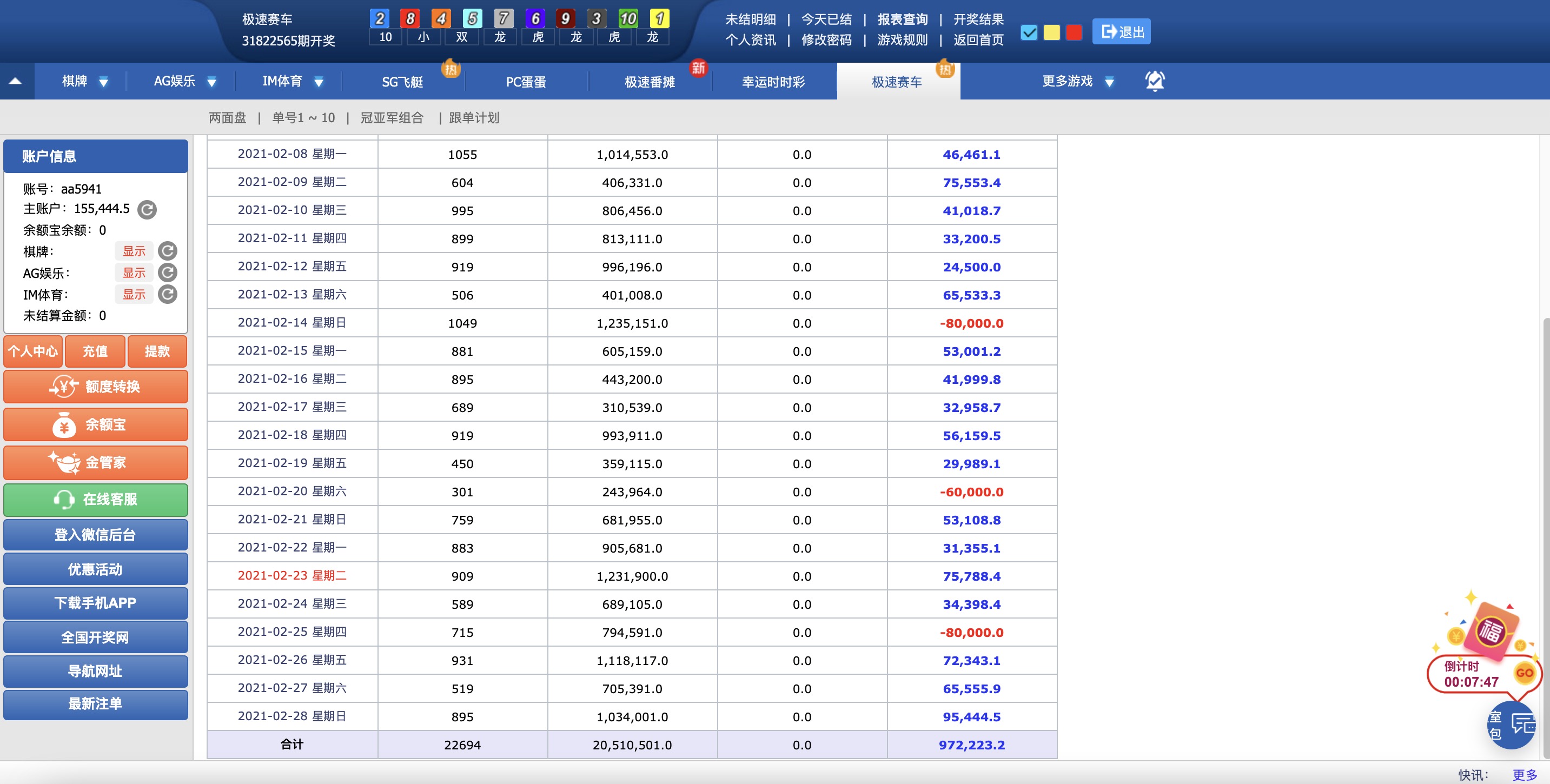Open the PC蛋蛋 tab

coord(526,82)
